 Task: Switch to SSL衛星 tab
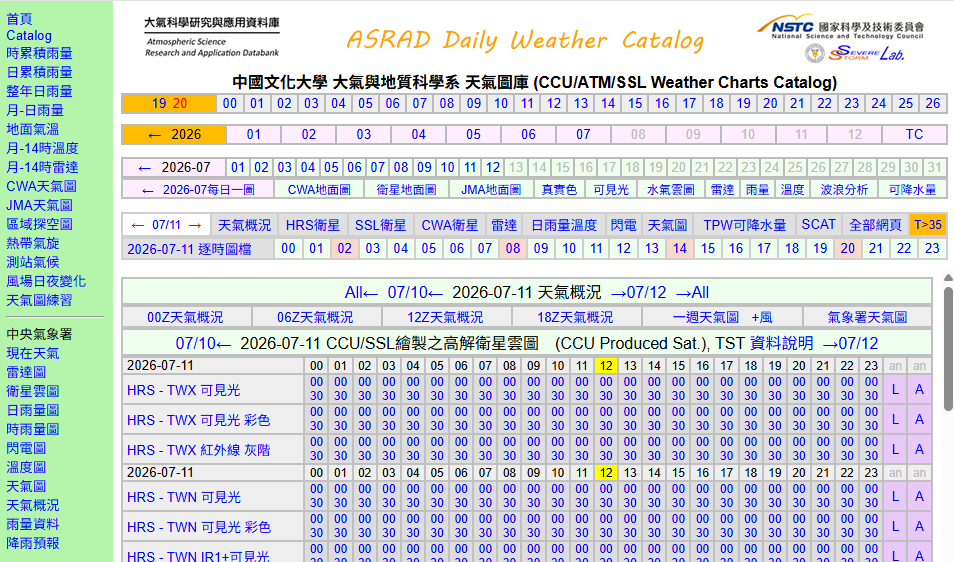[x=380, y=225]
